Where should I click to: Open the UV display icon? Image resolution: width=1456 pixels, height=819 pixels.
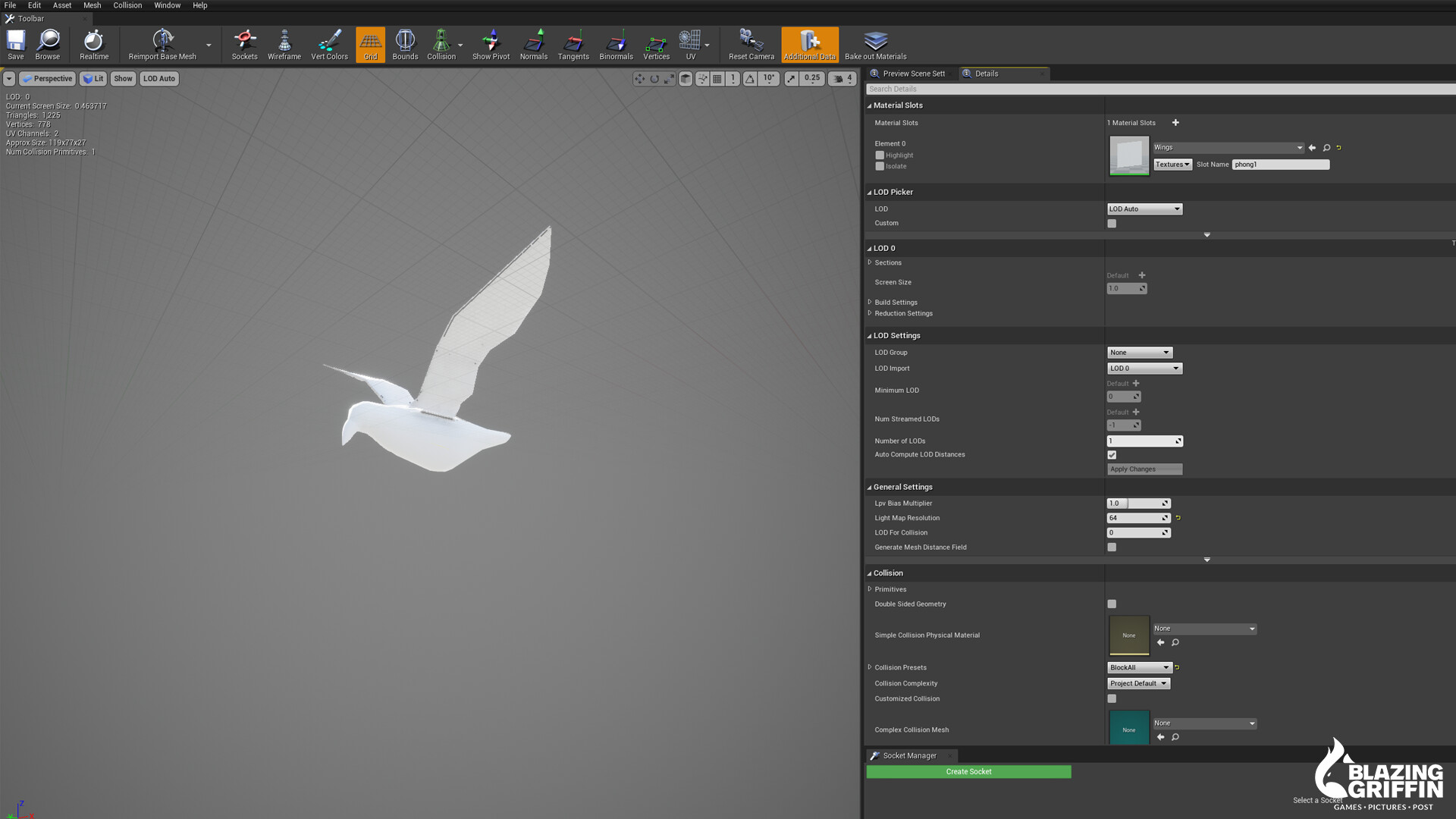pos(690,44)
